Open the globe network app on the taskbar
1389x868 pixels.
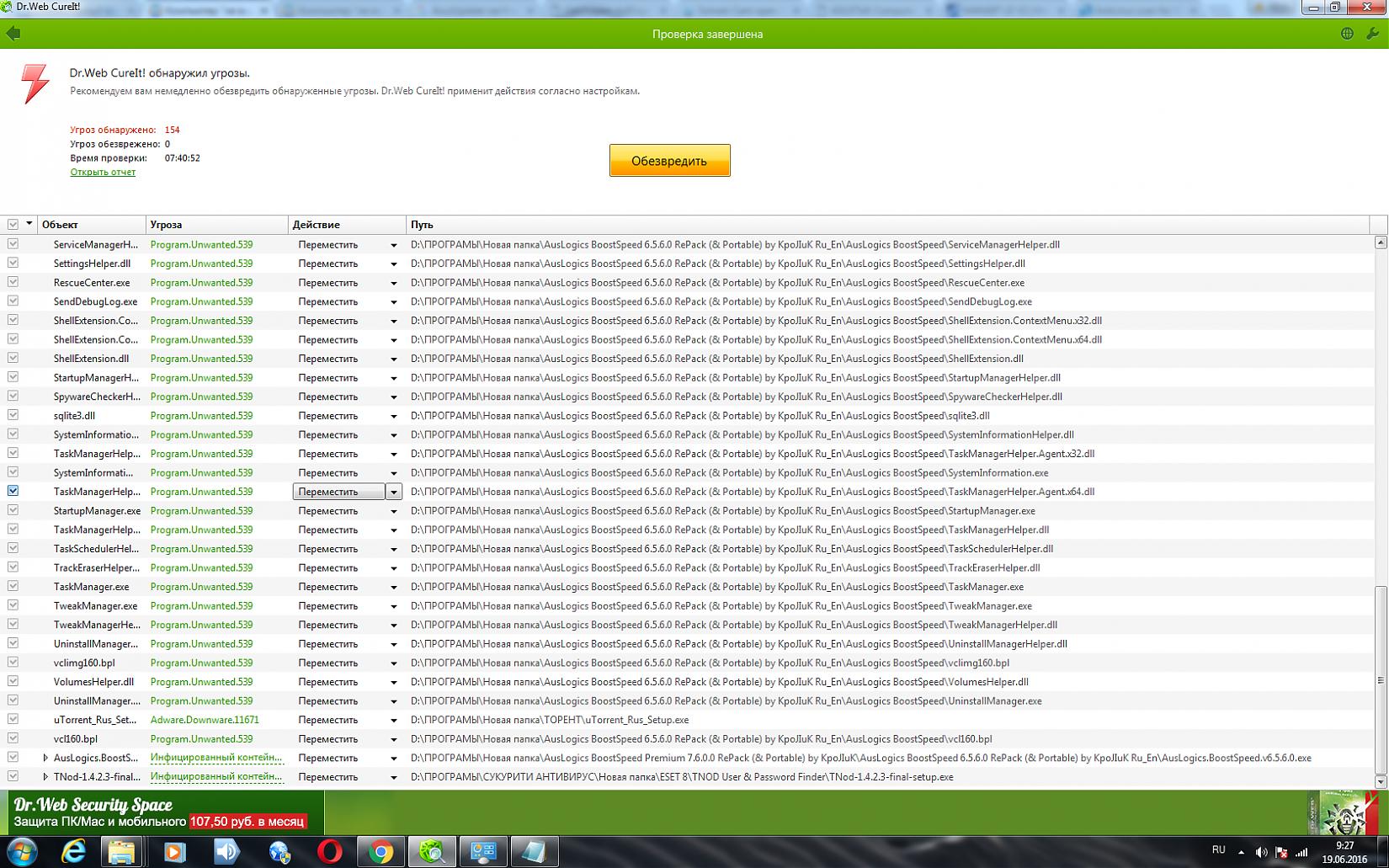(x=279, y=852)
